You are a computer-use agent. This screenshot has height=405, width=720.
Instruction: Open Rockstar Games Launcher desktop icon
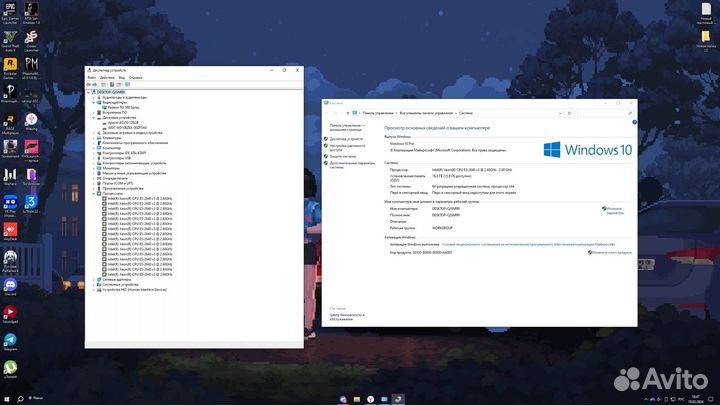[10, 68]
